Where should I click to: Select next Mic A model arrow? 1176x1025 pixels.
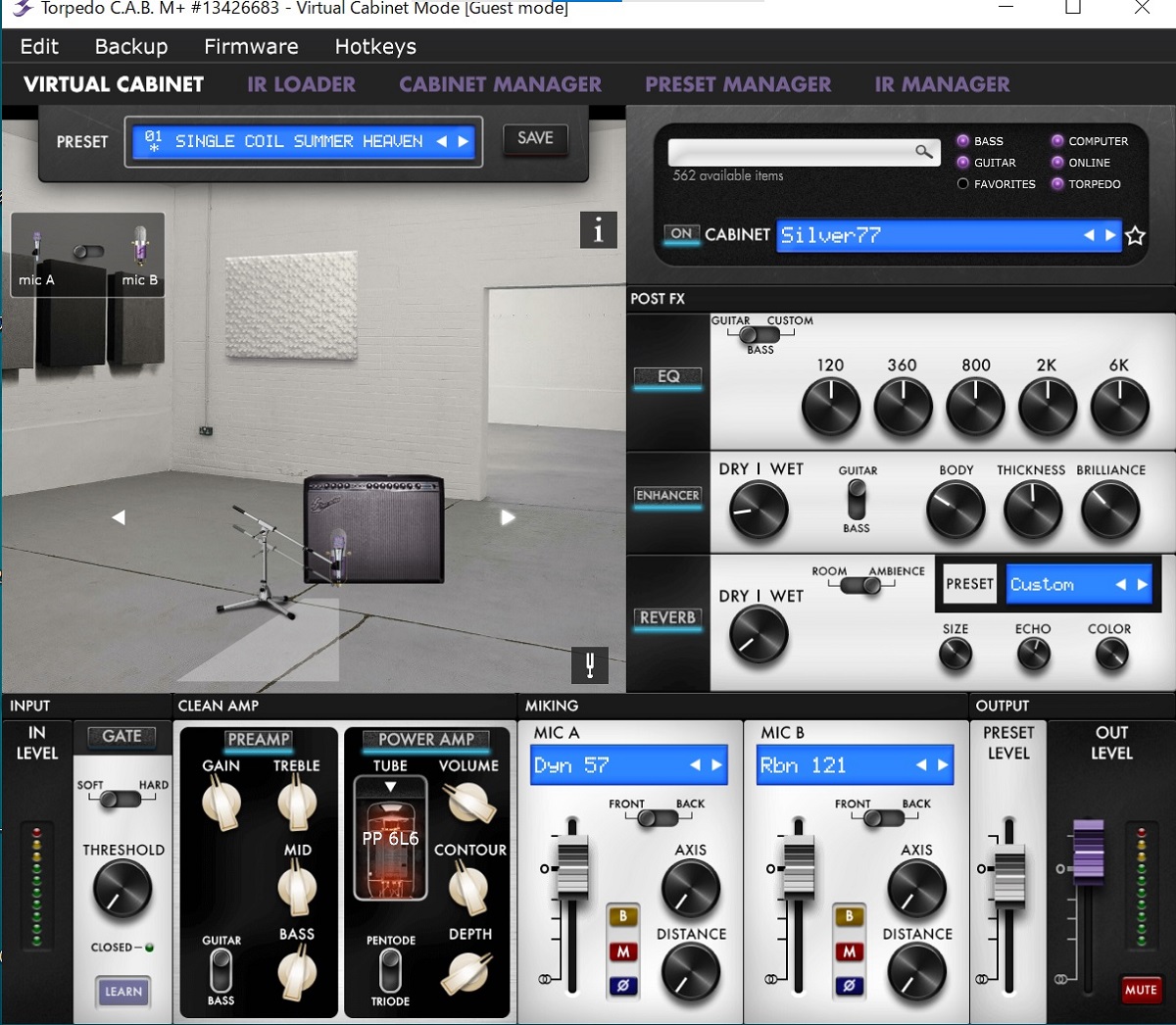[x=716, y=765]
